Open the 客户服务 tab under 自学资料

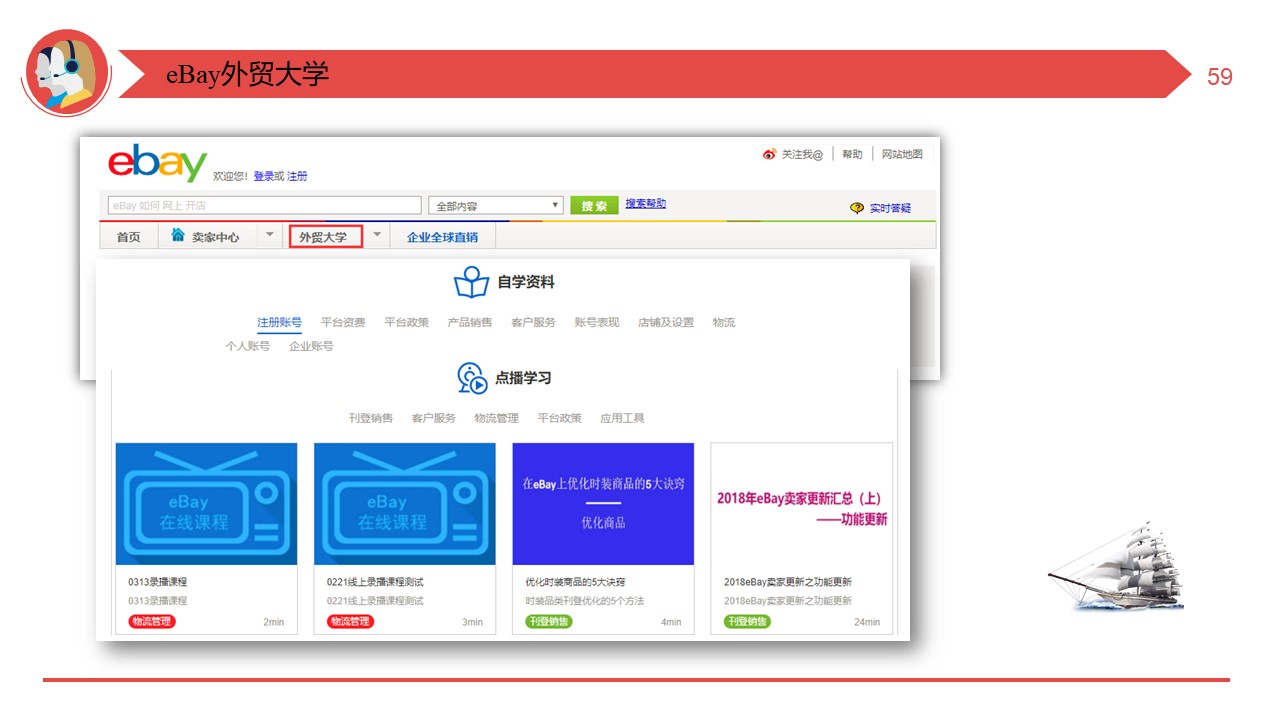[x=533, y=322]
